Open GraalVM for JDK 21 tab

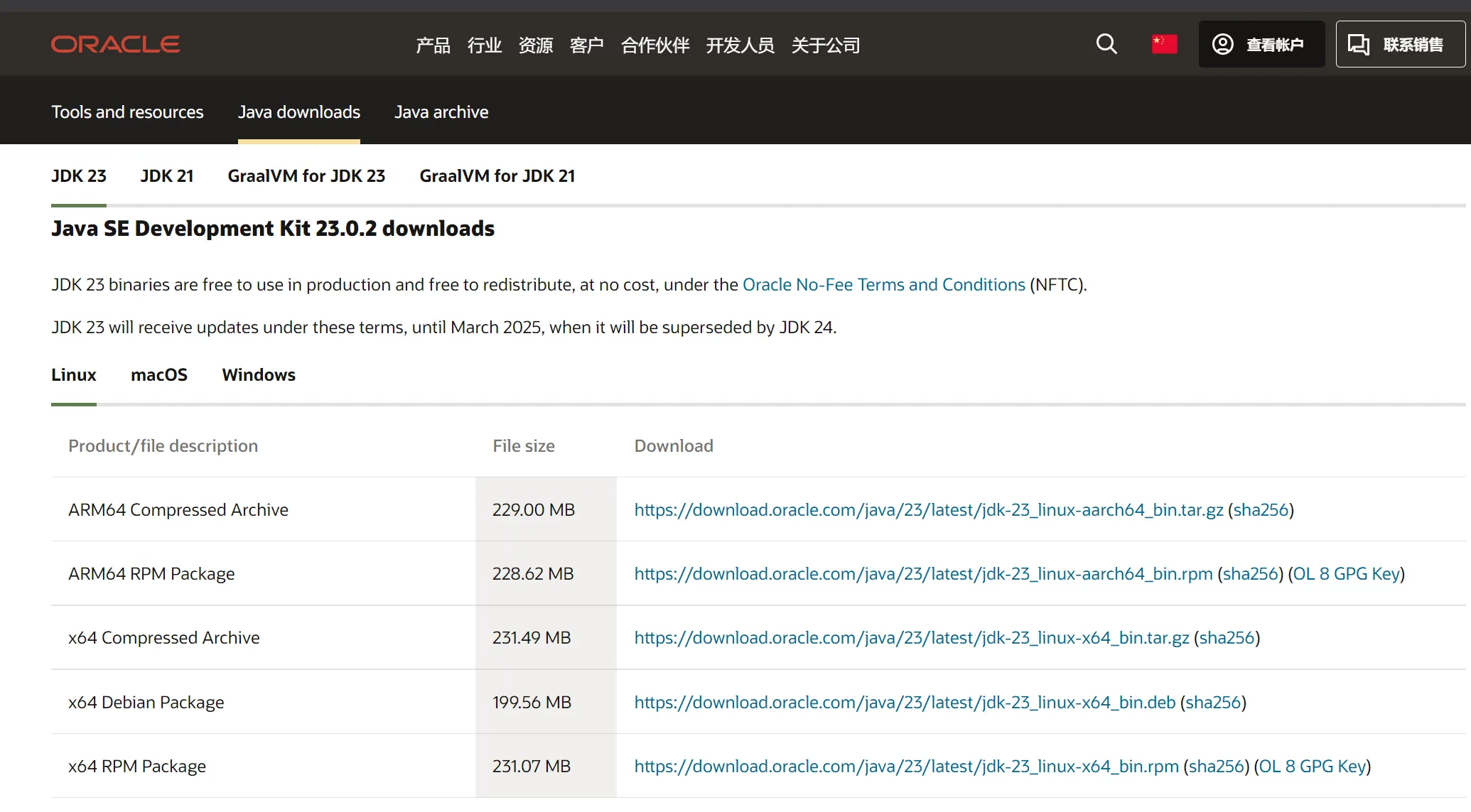pos(497,176)
